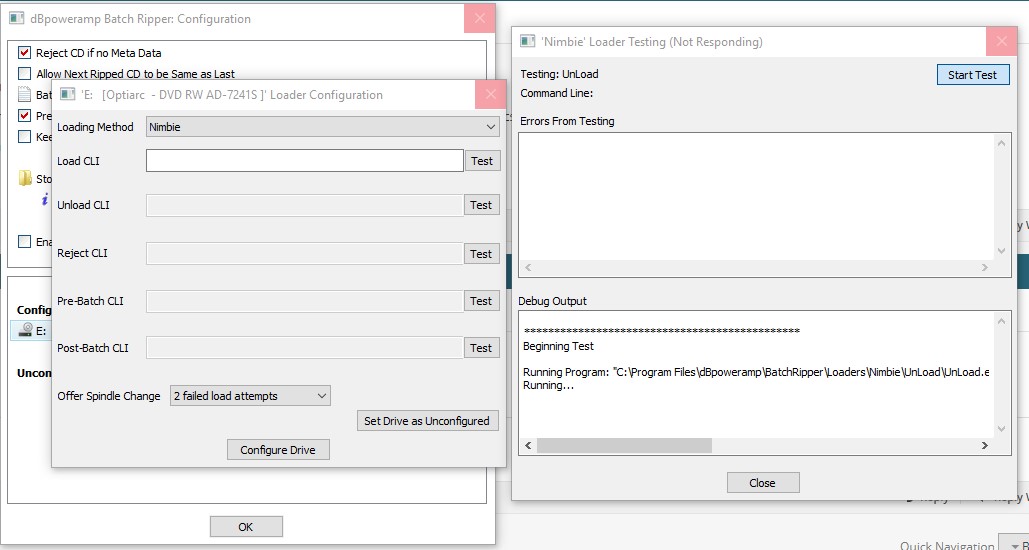The width and height of the screenshot is (1029, 550).
Task: Click the 'Running Program' line in Debug Output
Action: pos(756,372)
